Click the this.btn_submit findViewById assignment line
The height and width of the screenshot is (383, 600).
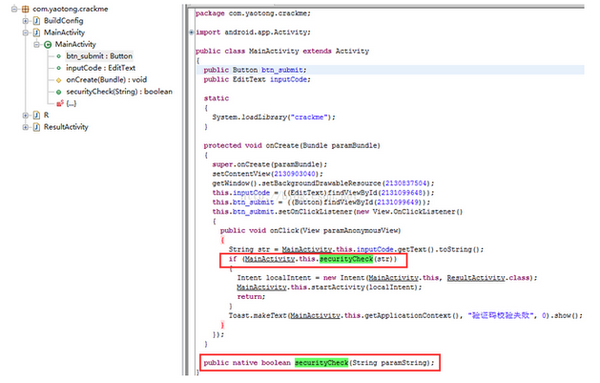[321, 202]
